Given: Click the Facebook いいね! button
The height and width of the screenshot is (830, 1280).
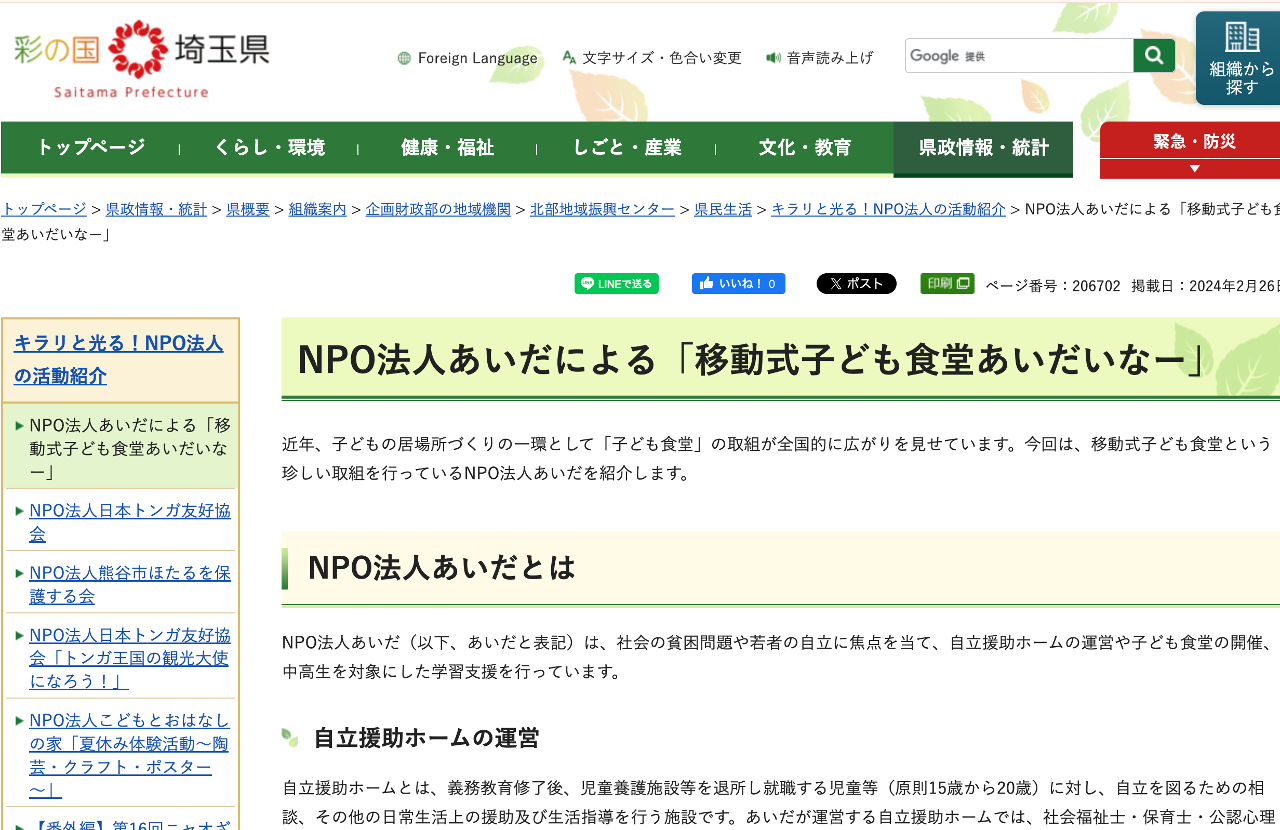Looking at the screenshot, I should click(x=738, y=284).
